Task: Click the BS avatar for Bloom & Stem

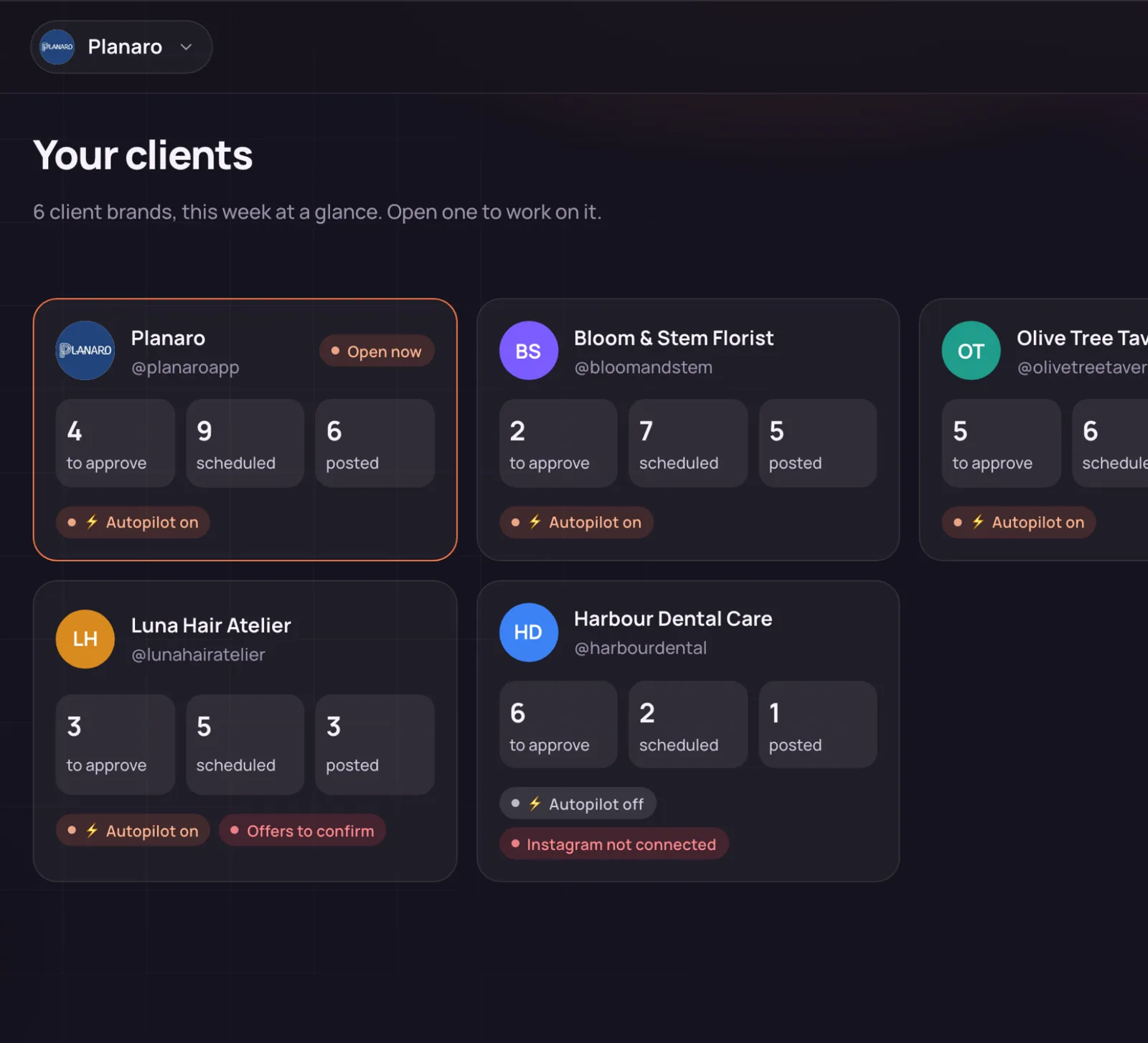Action: tap(529, 351)
